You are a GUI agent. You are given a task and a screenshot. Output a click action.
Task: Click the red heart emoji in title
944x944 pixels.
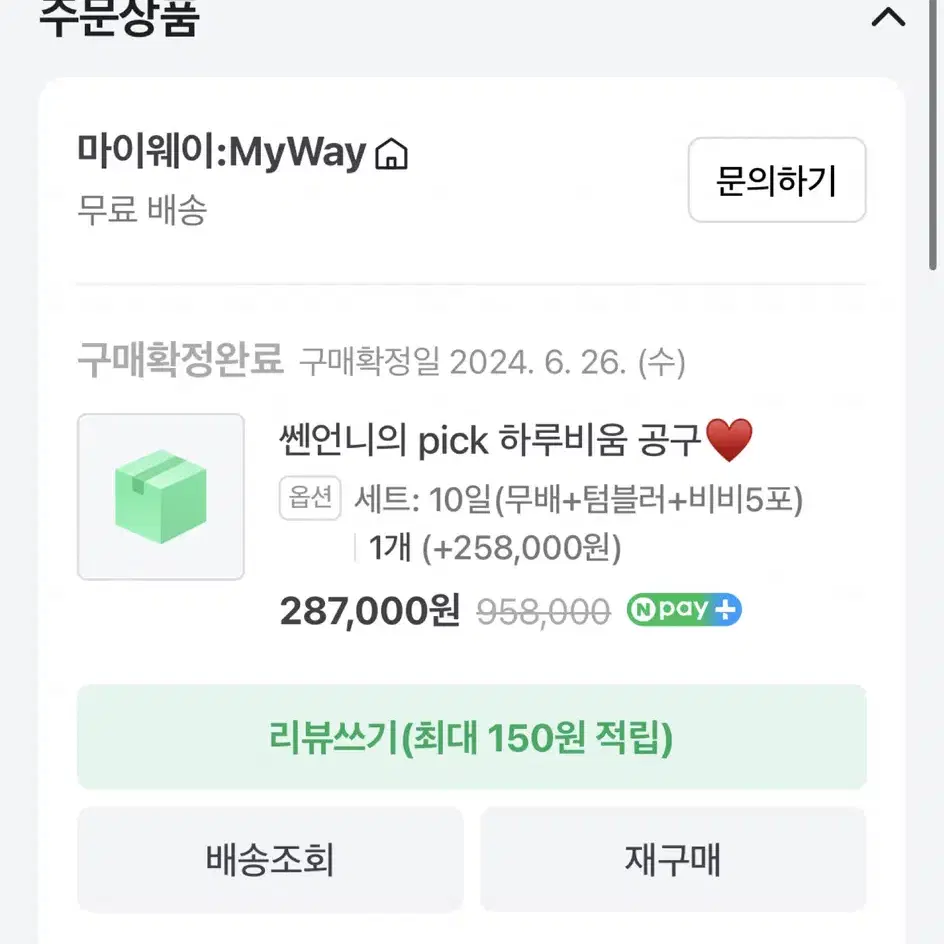tap(728, 440)
